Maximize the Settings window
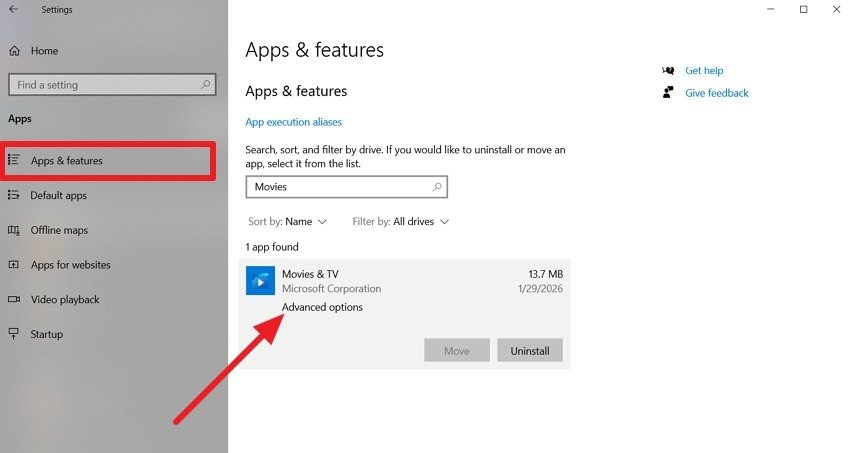This screenshot has height=453, width=850. point(803,9)
